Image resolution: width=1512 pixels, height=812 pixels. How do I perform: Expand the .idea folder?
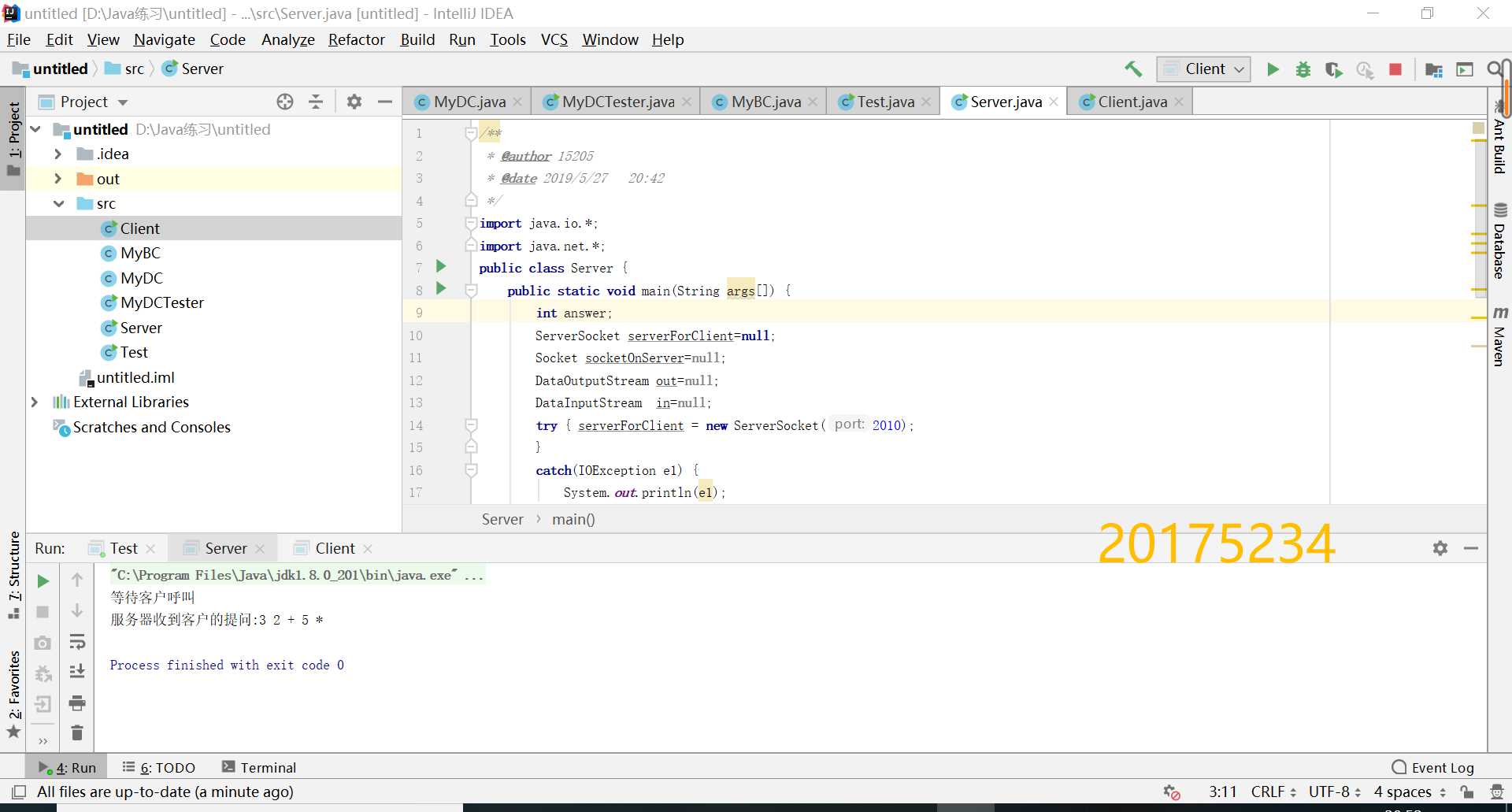pyautogui.click(x=58, y=154)
